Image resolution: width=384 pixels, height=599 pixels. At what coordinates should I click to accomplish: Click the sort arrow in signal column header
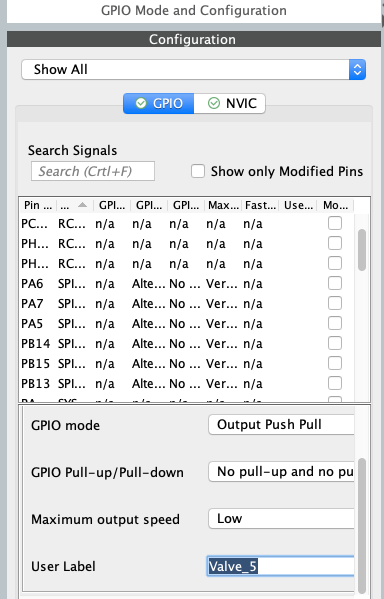(x=82, y=205)
